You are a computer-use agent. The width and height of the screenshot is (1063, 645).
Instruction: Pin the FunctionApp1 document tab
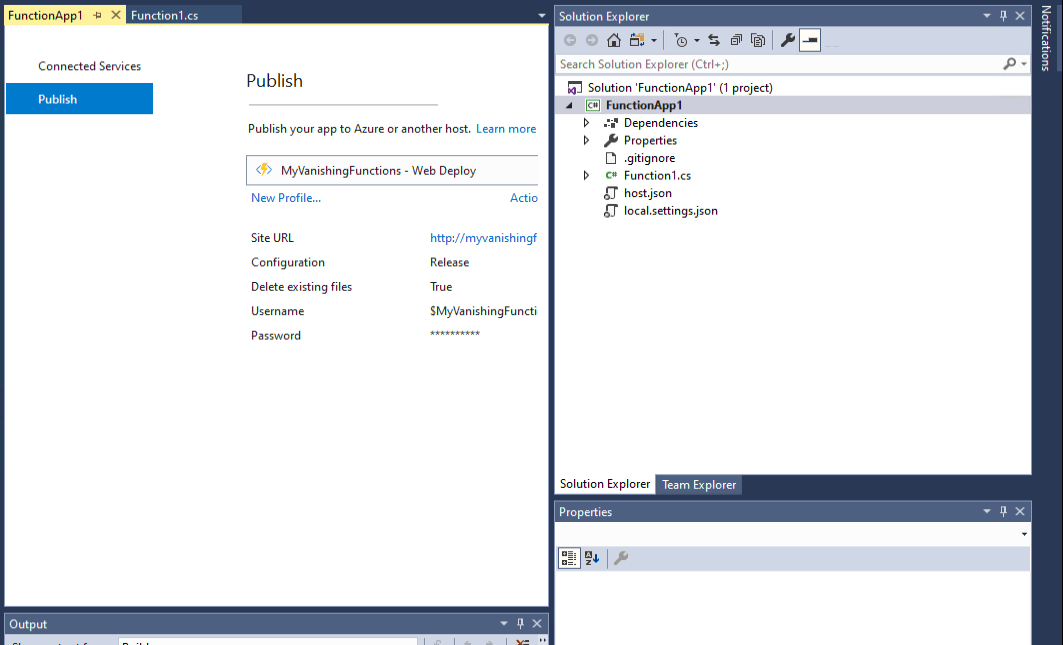point(98,16)
